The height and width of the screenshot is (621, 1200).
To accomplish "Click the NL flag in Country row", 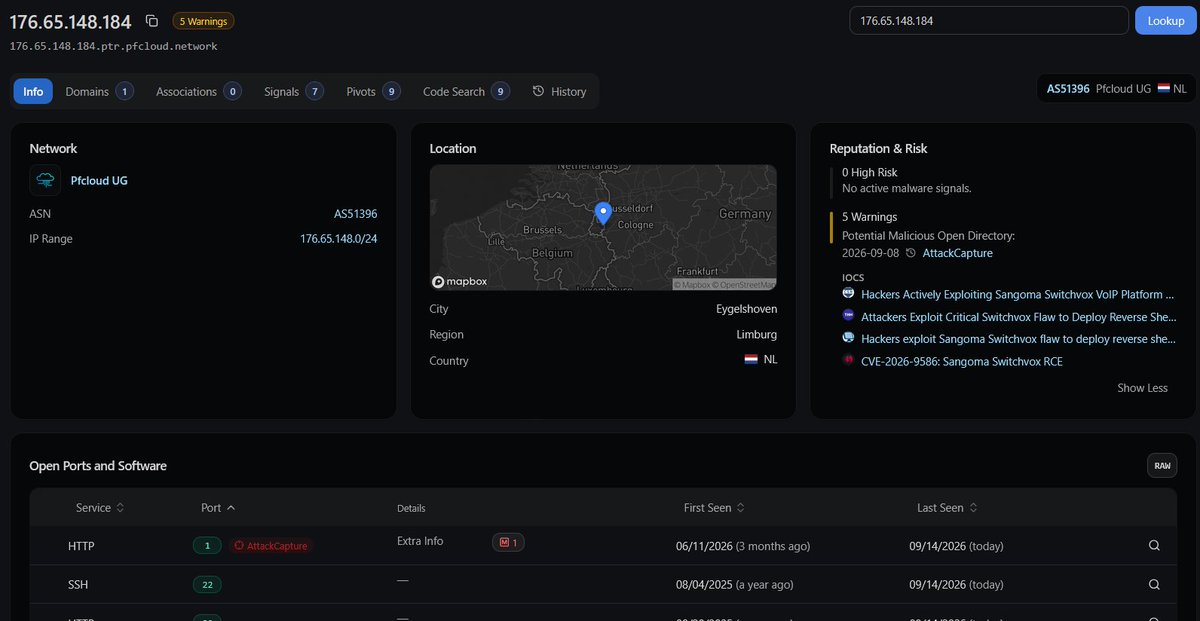I will pos(751,360).
